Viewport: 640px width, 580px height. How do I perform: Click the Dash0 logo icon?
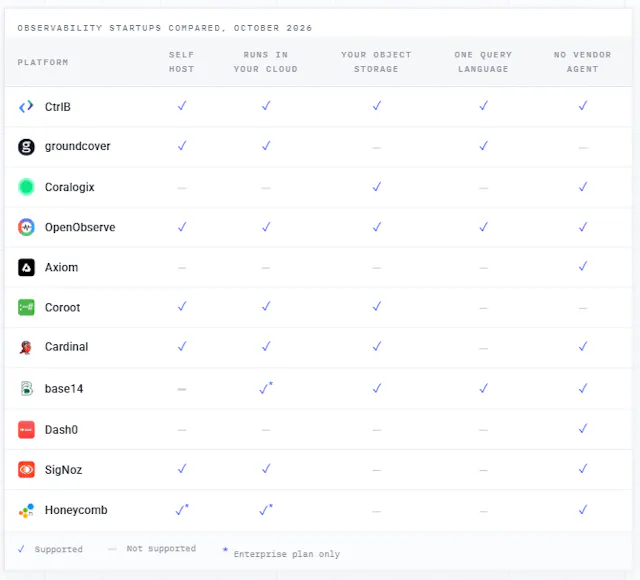(26, 430)
